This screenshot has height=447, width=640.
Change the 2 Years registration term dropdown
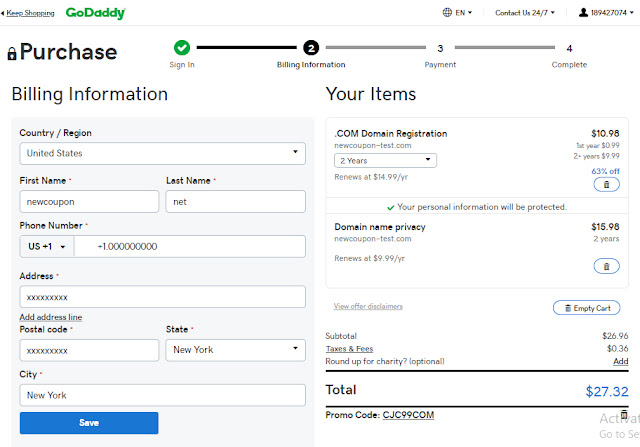[385, 160]
